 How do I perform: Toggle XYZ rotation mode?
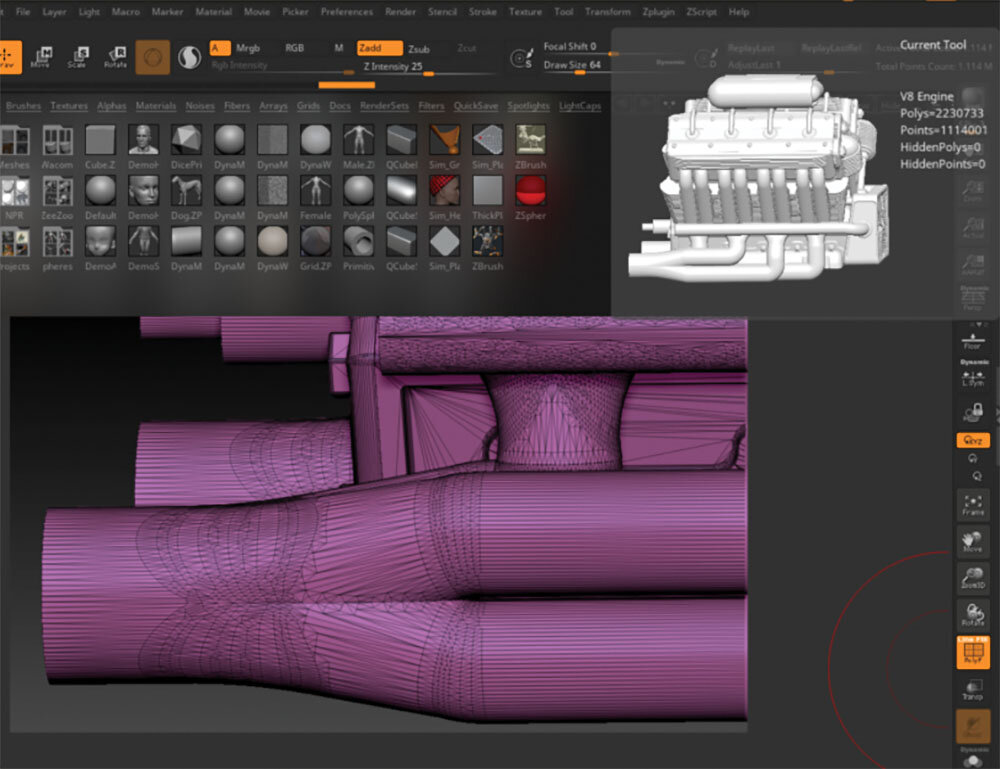(973, 440)
